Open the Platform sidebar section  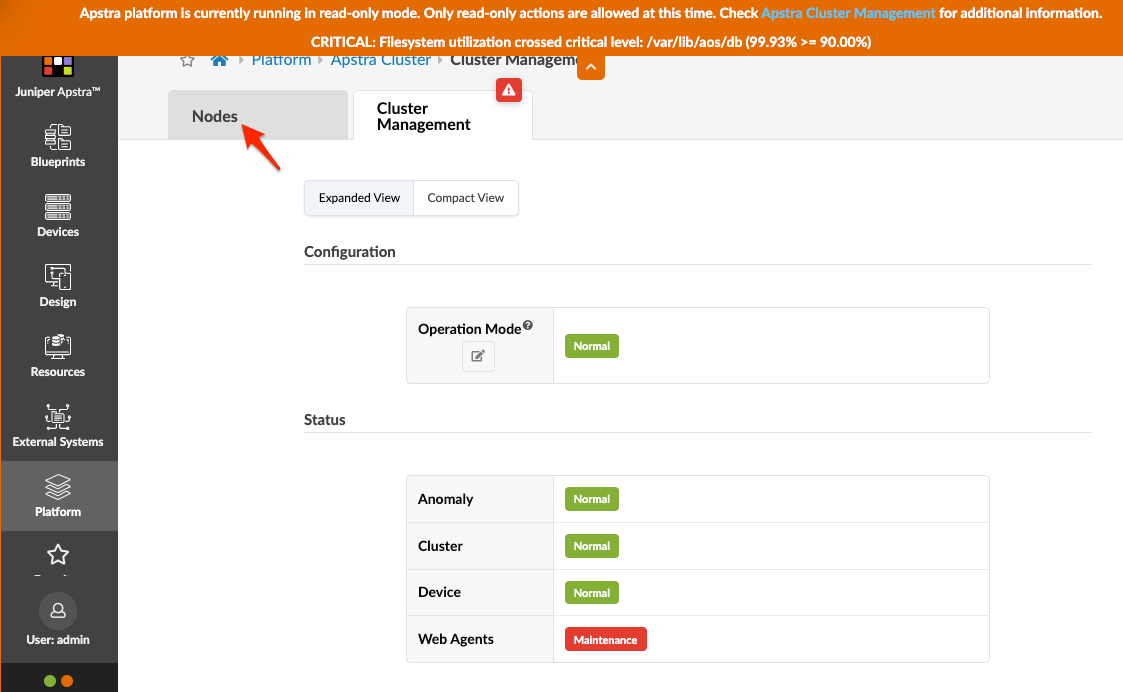pos(58,496)
